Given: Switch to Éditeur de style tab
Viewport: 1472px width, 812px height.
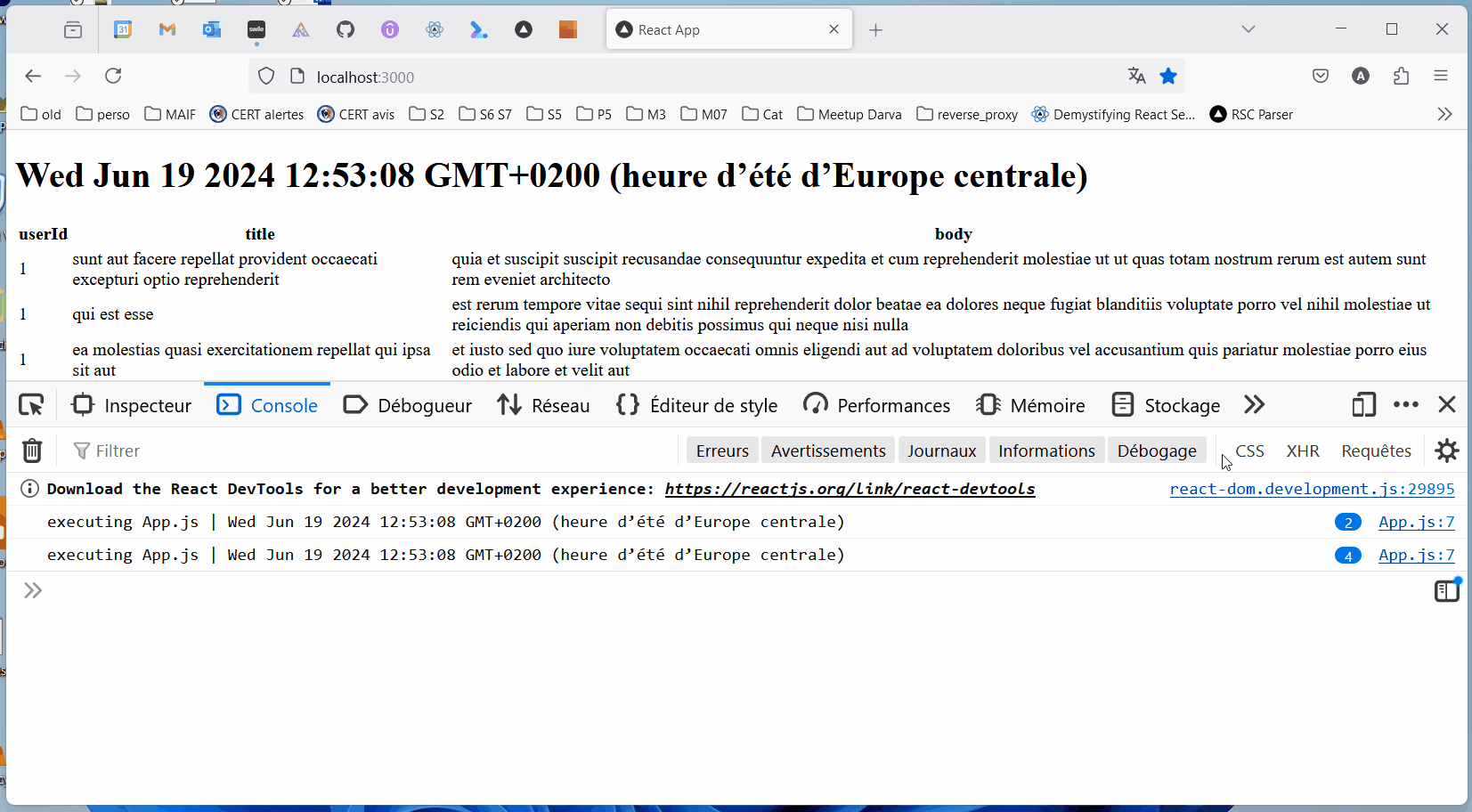Looking at the screenshot, I should (696, 405).
